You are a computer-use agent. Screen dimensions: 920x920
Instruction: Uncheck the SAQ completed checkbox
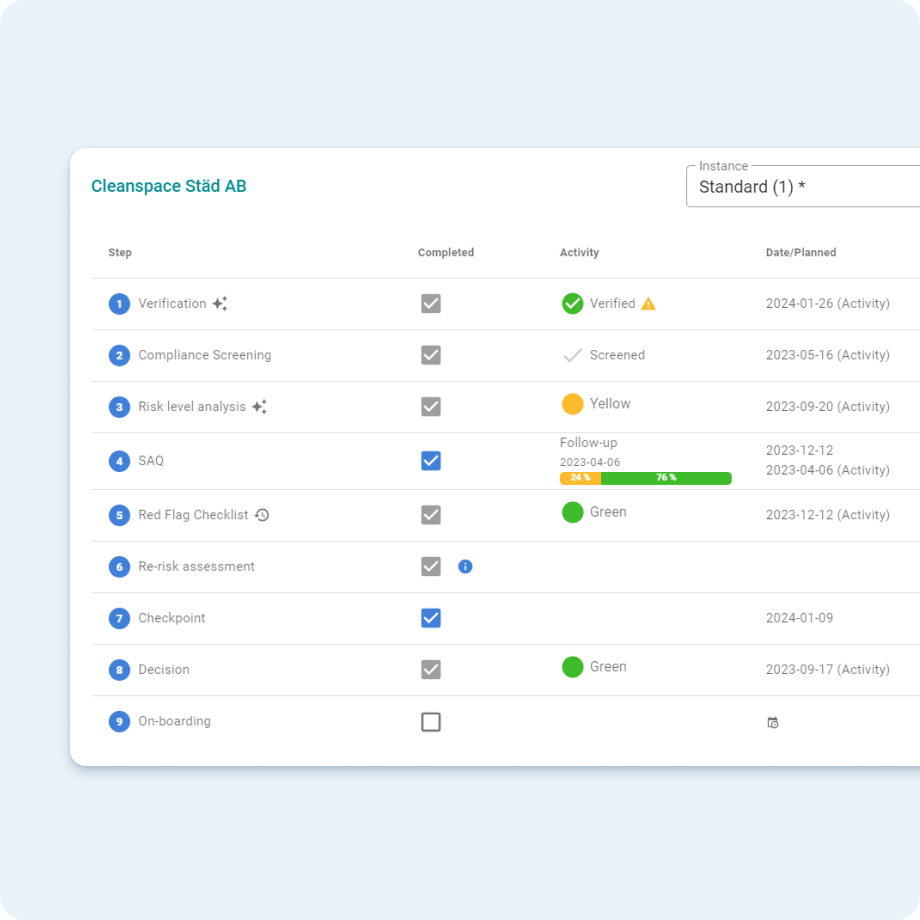pos(431,460)
